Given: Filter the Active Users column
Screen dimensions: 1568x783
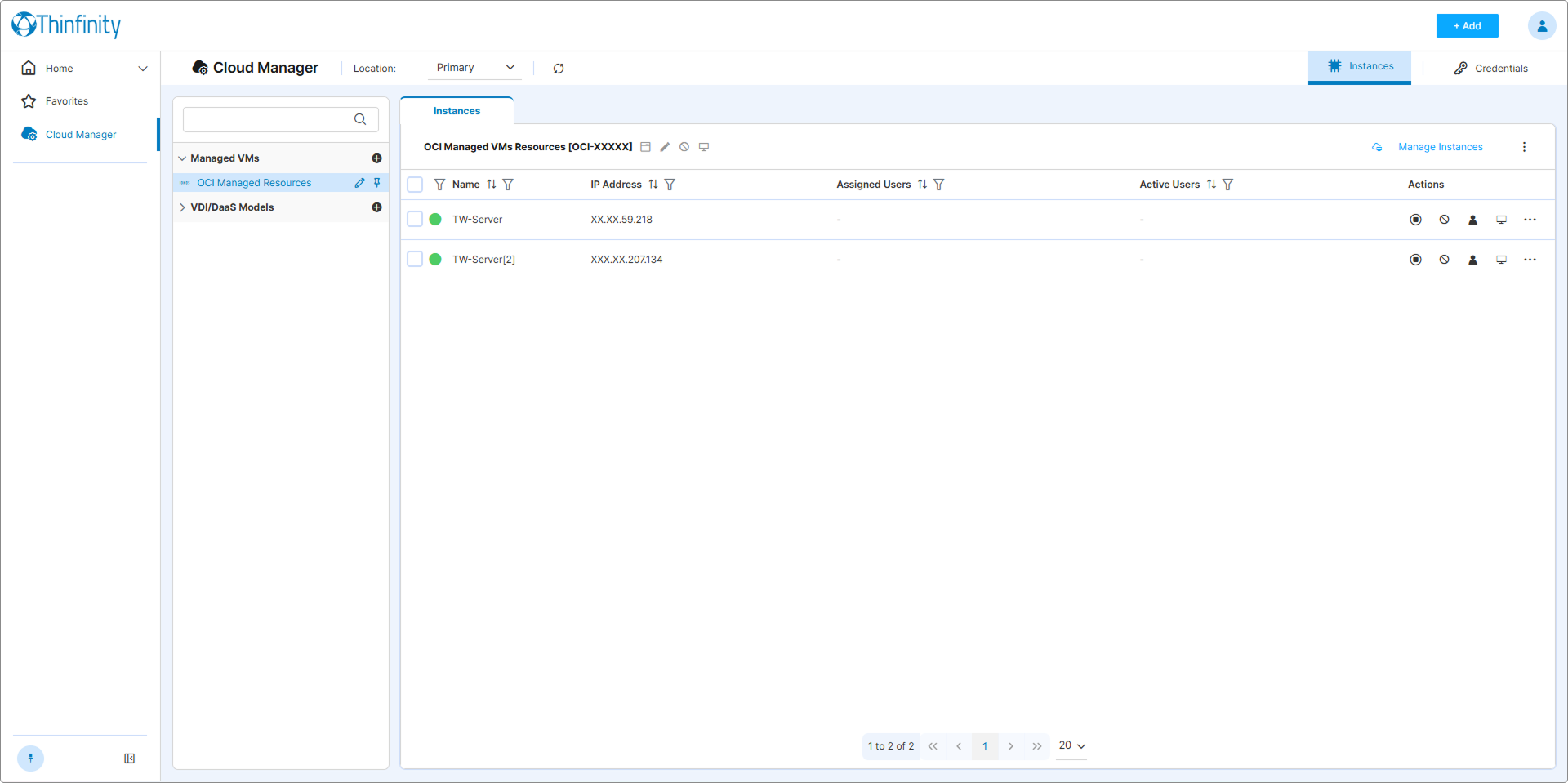Looking at the screenshot, I should coord(1227,185).
